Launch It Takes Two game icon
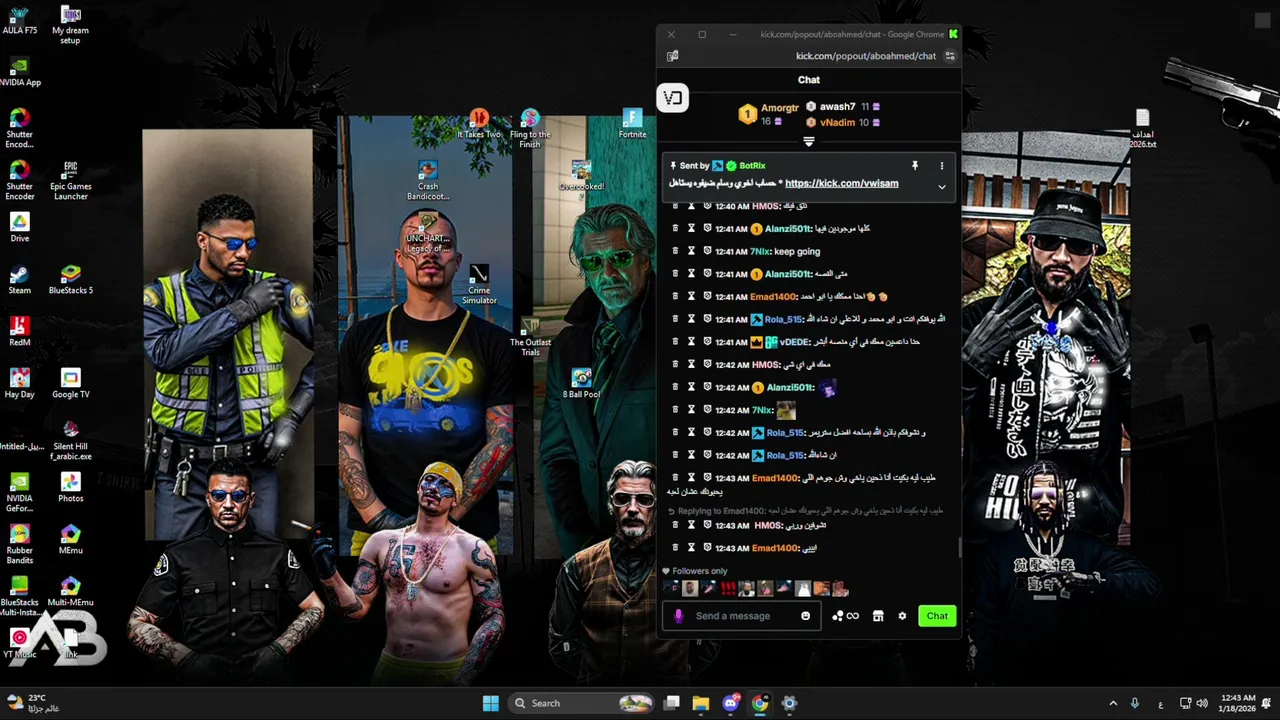This screenshot has height=720, width=1280. 479,124
